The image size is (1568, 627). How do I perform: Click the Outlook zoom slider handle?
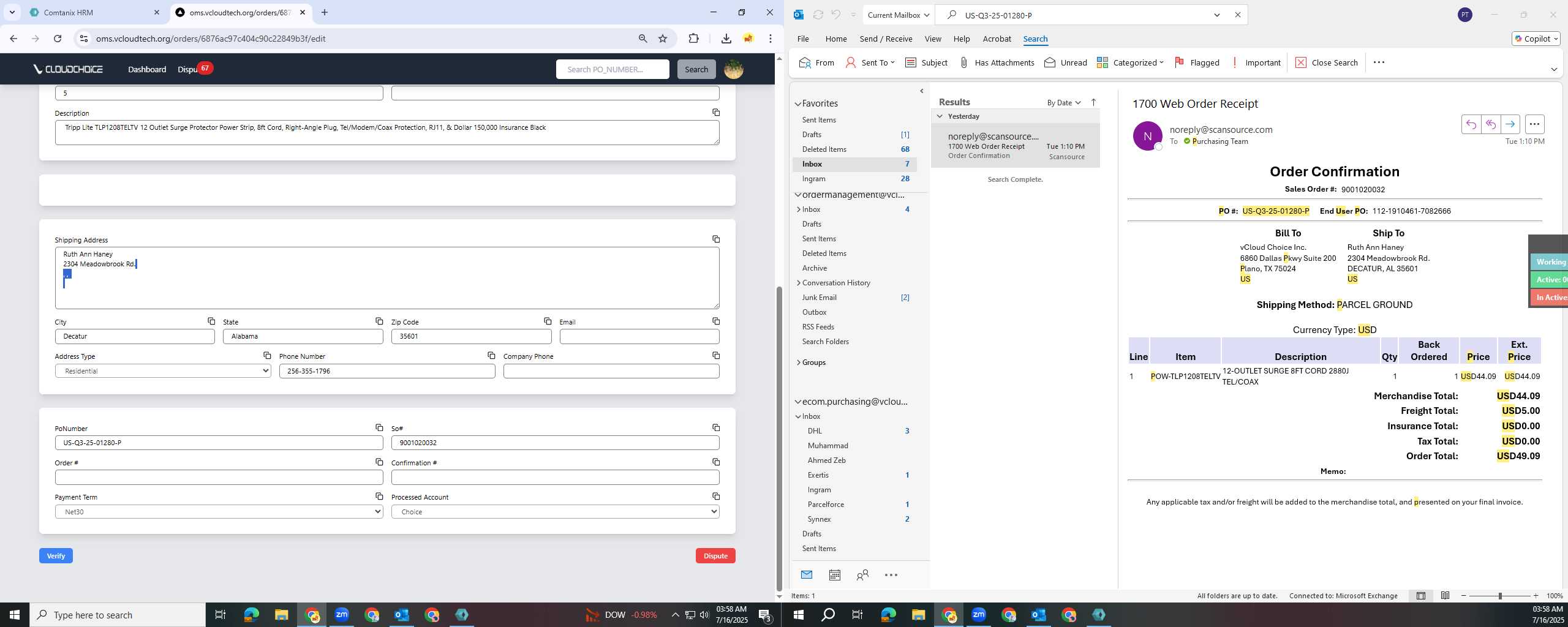1500,596
